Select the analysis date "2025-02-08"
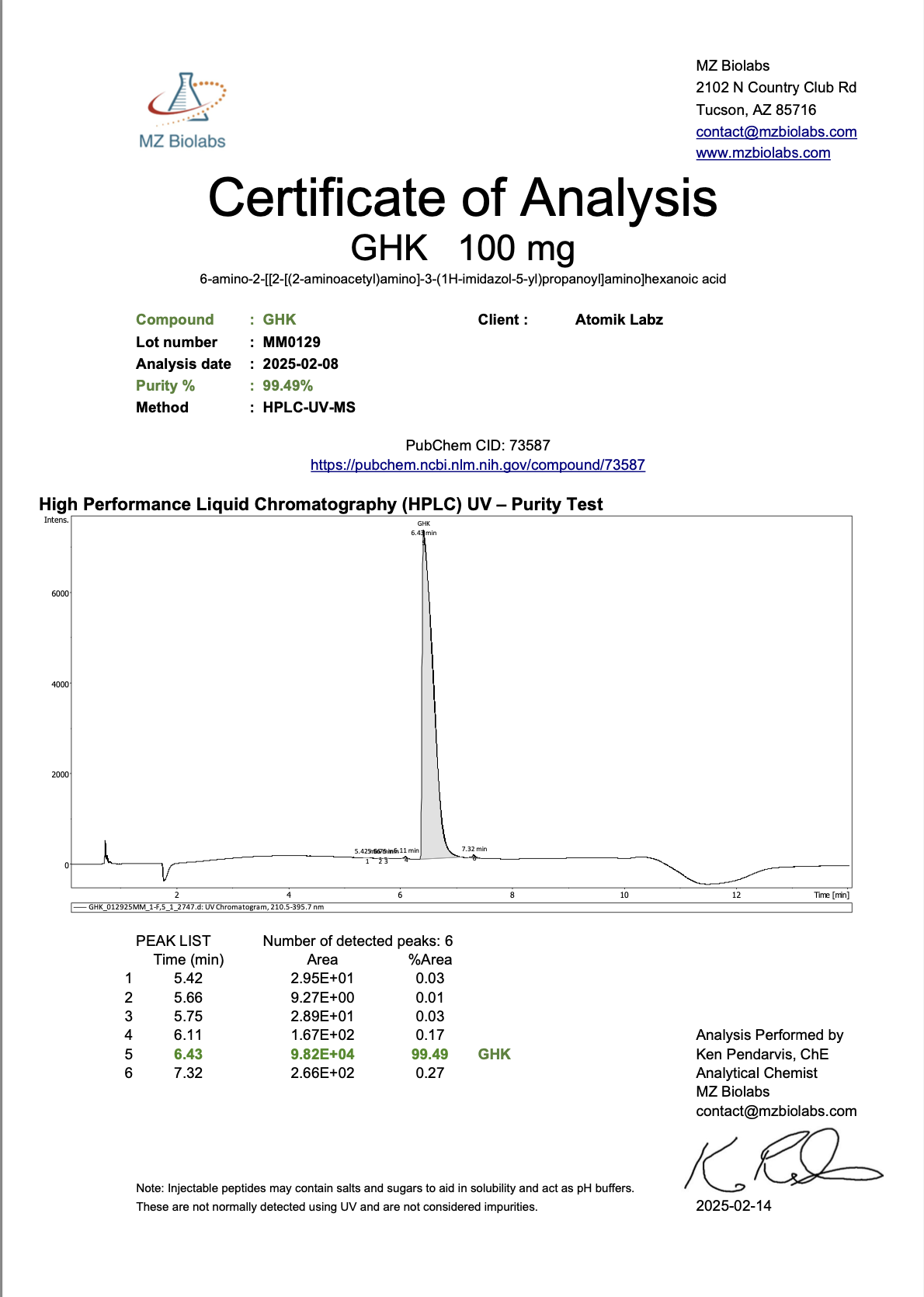The height and width of the screenshot is (1297, 924). click(x=300, y=363)
